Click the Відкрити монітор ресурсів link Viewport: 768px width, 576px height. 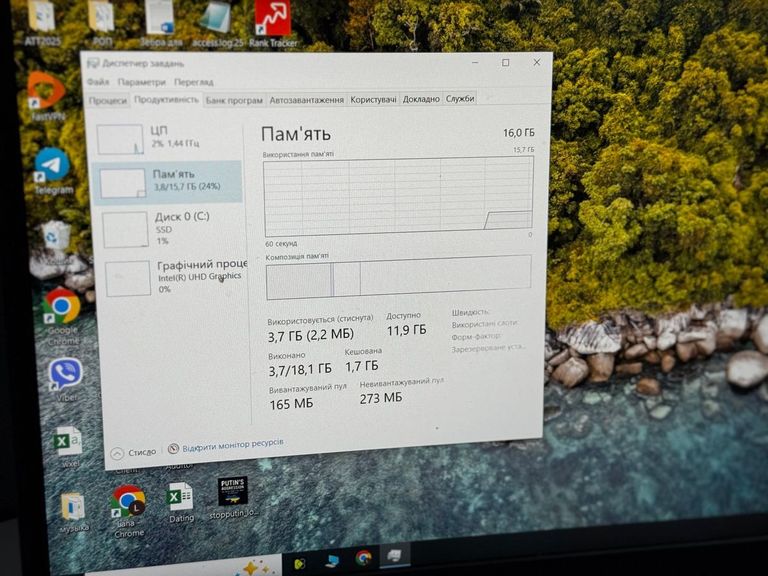point(231,444)
